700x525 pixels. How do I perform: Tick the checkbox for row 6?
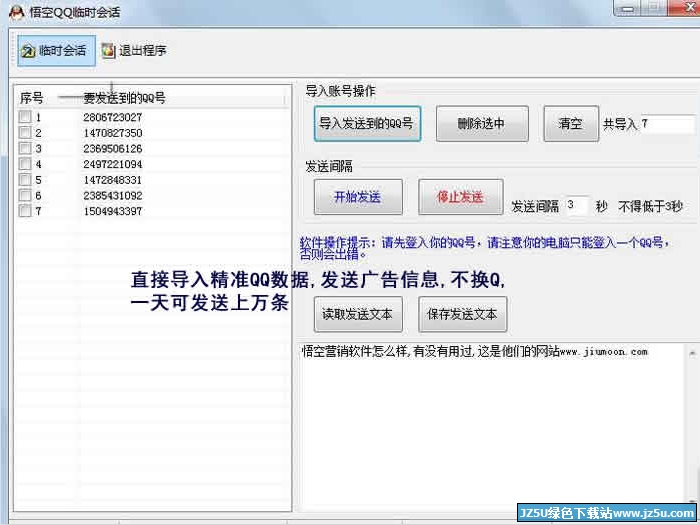pyautogui.click(x=25, y=195)
